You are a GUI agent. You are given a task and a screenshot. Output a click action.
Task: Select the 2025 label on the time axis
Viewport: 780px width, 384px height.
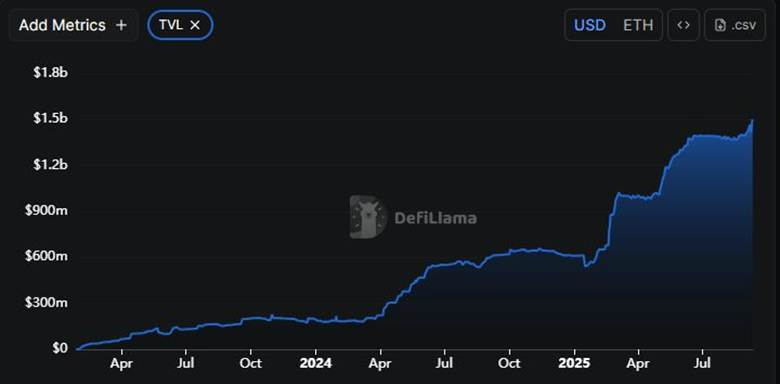(574, 363)
